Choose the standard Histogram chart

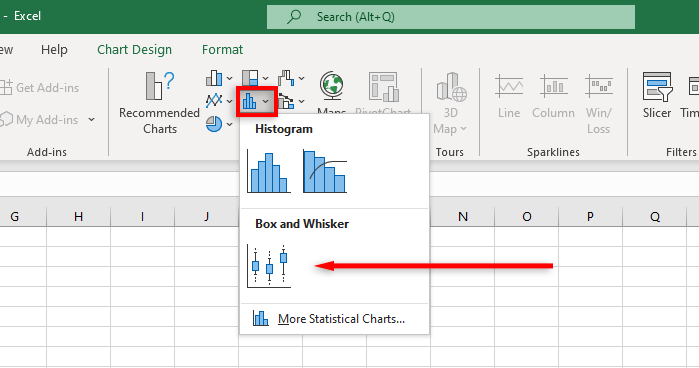(269, 171)
